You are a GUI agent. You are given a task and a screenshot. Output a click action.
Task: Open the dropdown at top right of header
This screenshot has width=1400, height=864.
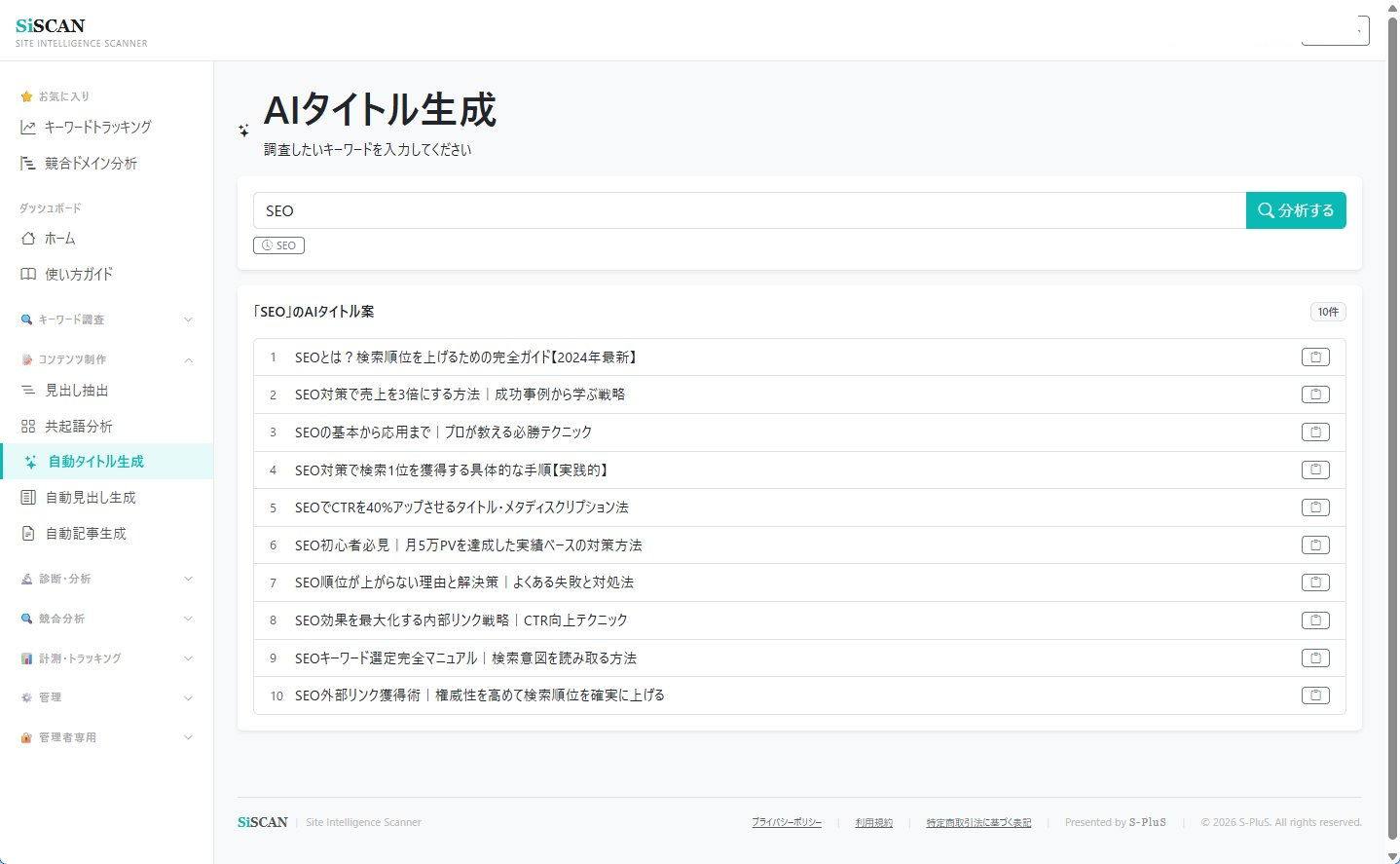tap(1336, 30)
